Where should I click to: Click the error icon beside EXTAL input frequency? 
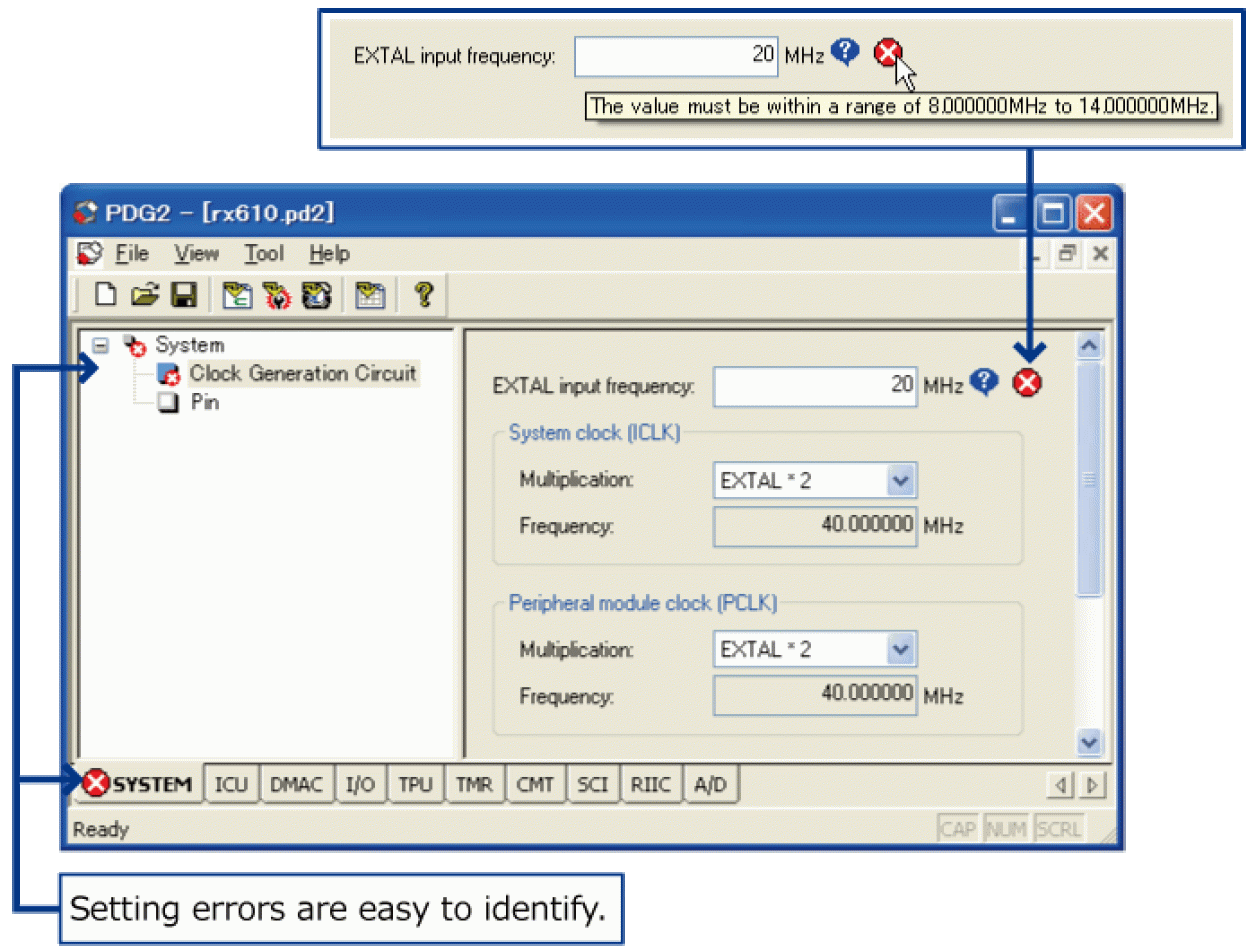tap(1027, 384)
